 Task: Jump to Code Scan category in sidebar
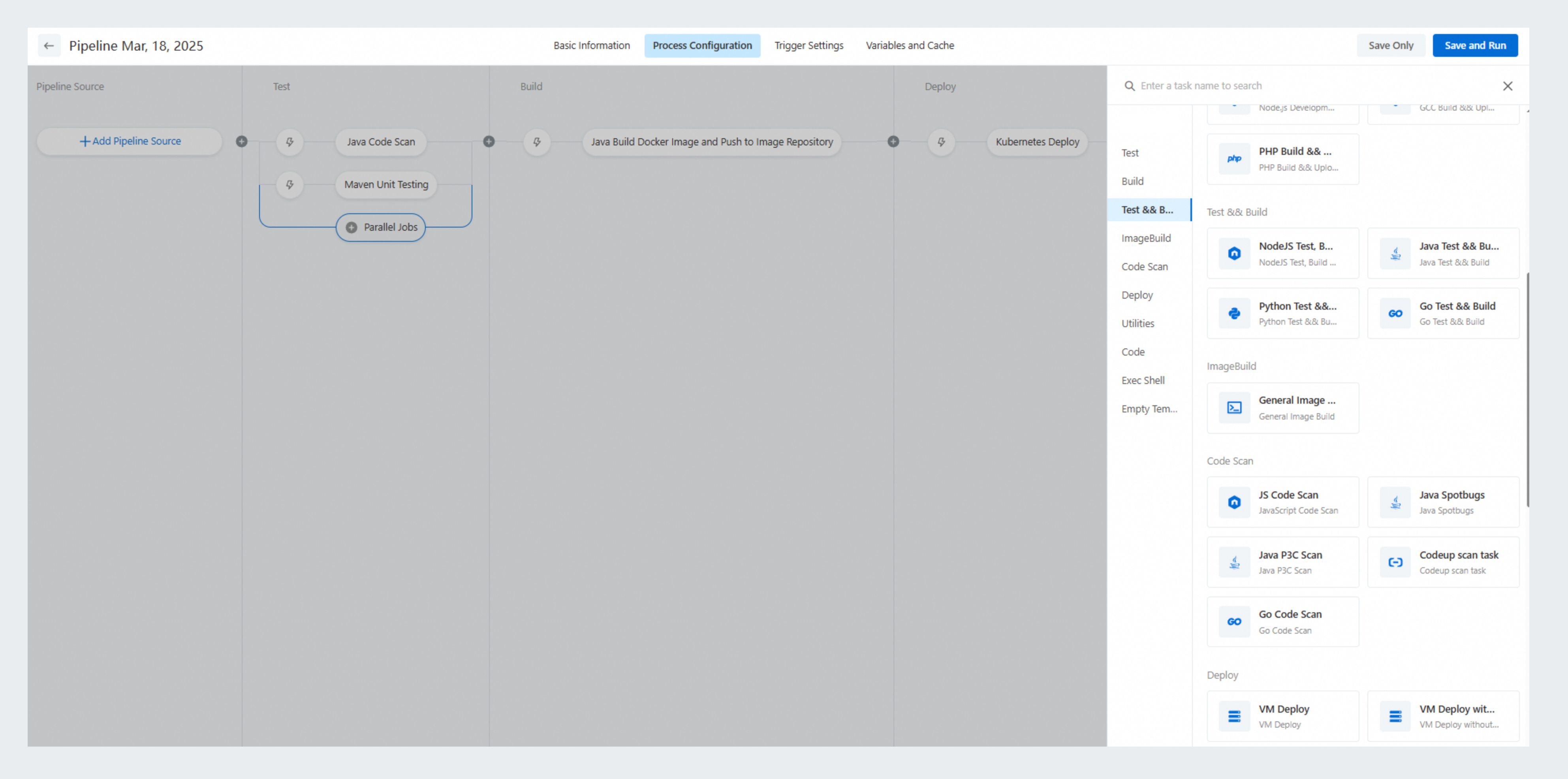1144,267
